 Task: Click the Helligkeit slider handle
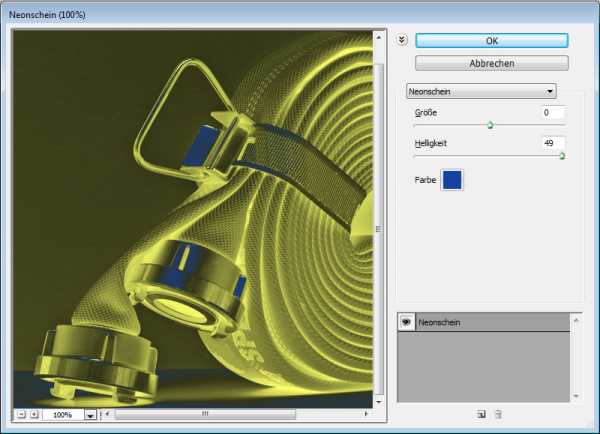562,156
